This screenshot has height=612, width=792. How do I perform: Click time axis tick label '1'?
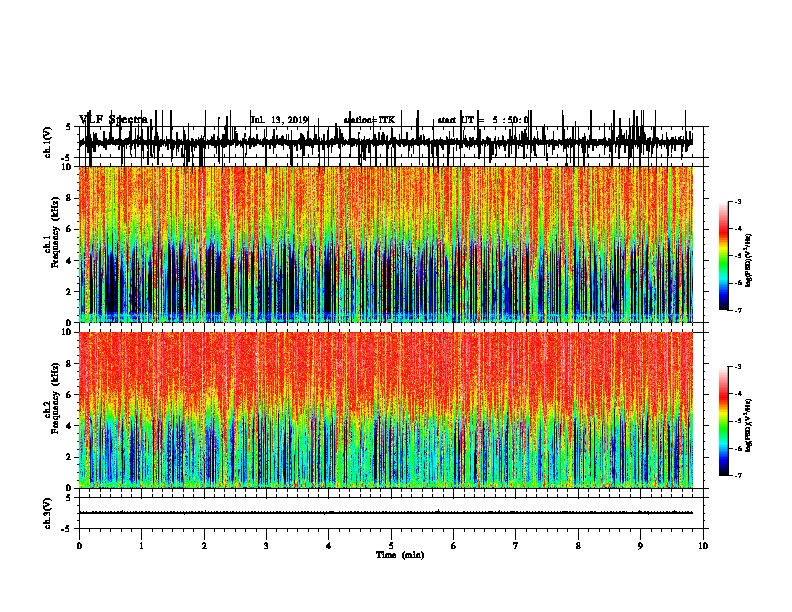pyautogui.click(x=141, y=546)
